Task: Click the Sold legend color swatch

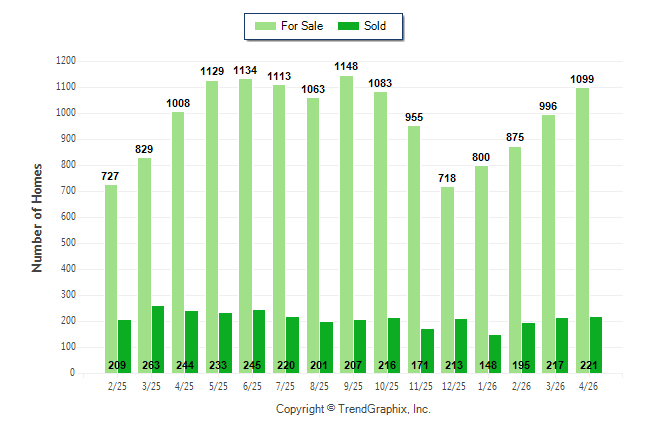Action: point(348,26)
